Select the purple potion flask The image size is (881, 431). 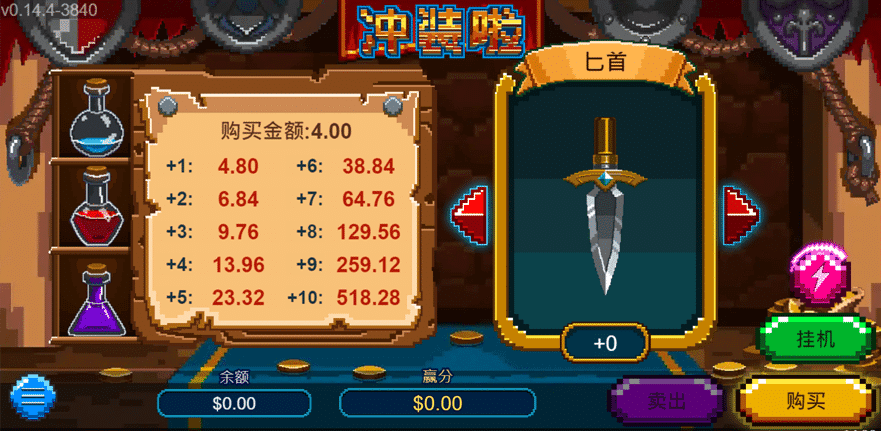[96, 300]
